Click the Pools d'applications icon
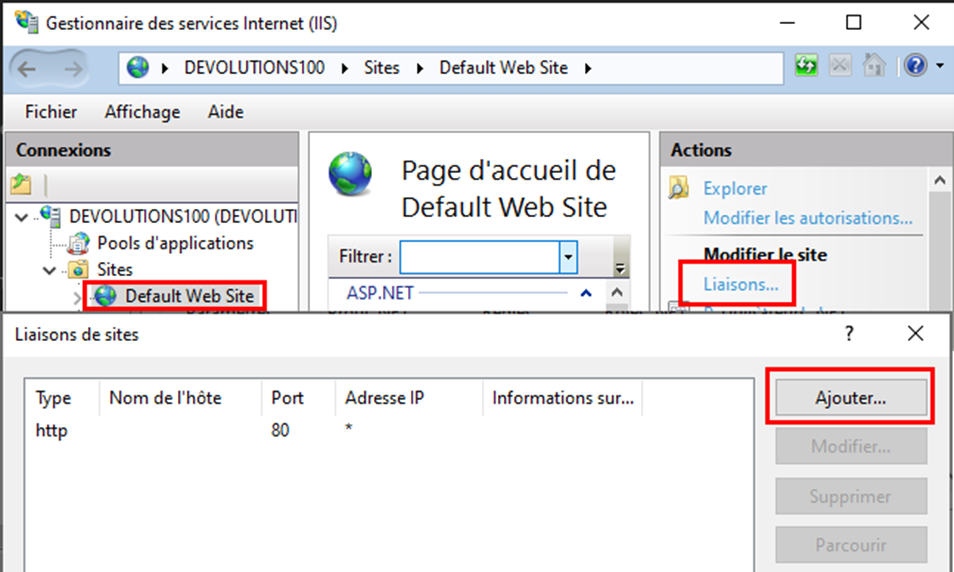Image resolution: width=954 pixels, height=572 pixels. (78, 243)
